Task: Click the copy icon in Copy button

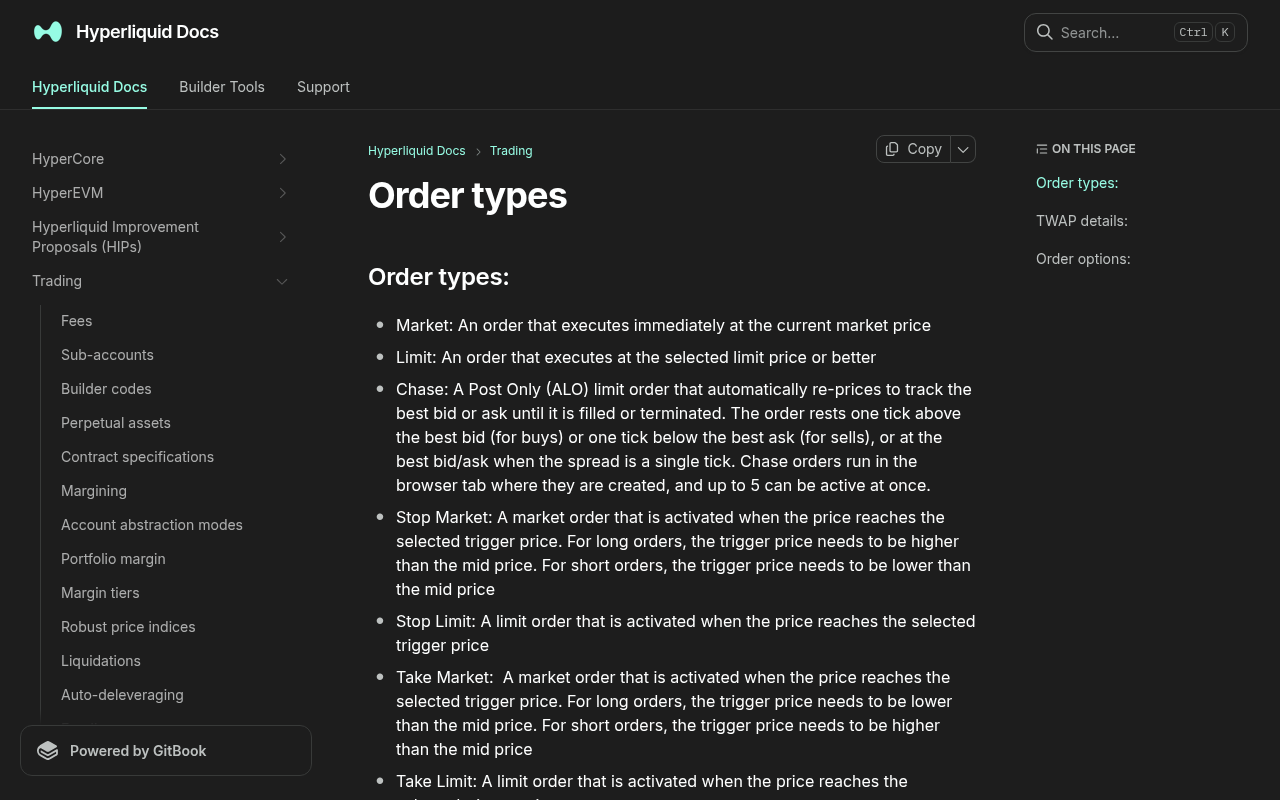Action: (892, 149)
